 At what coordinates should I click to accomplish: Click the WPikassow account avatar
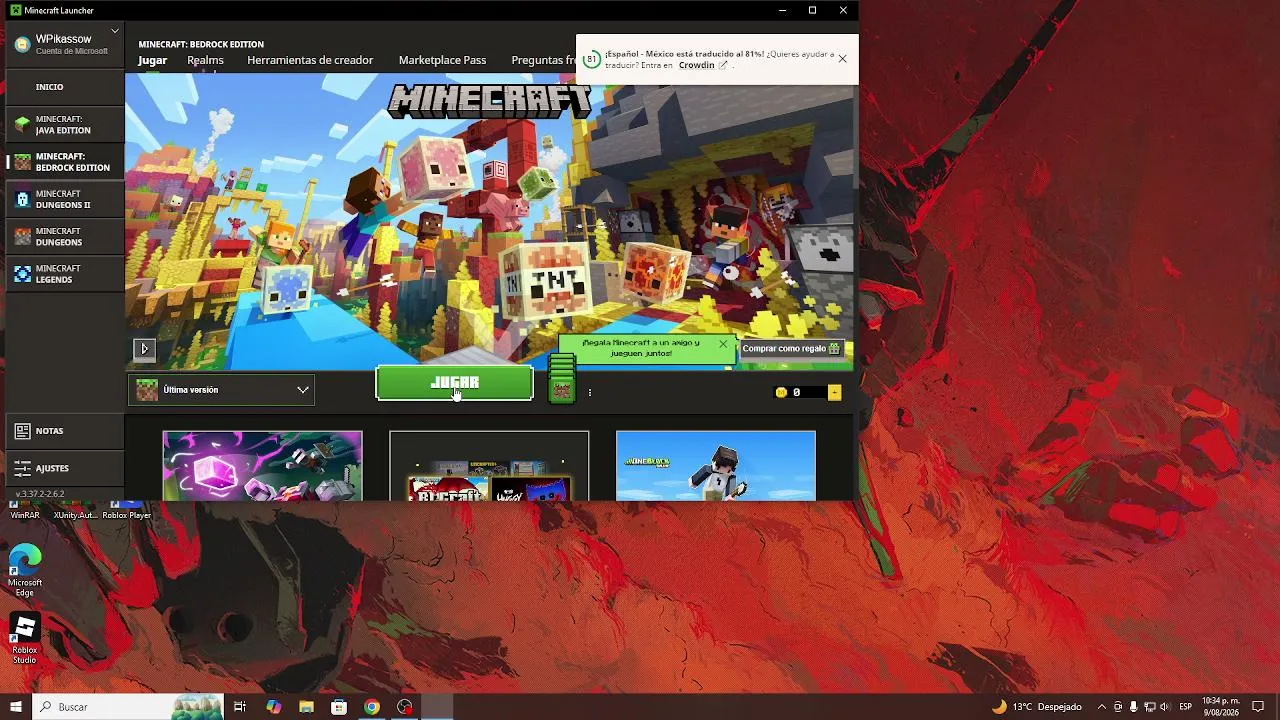click(x=22, y=44)
